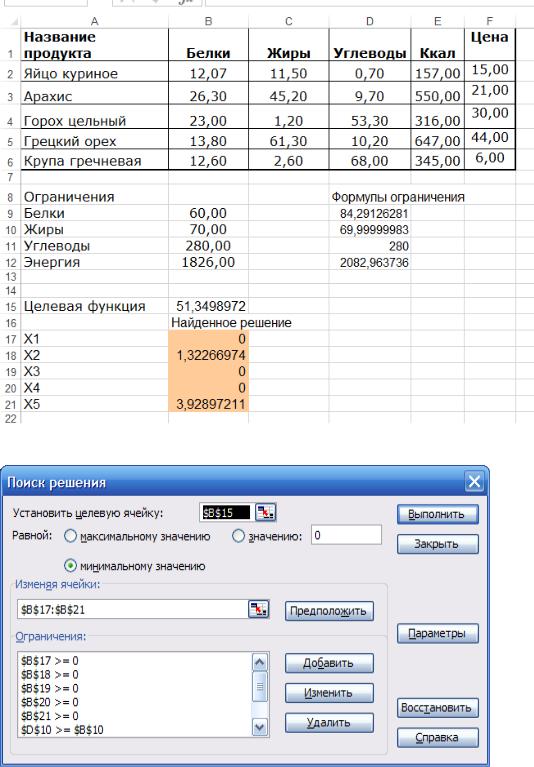Click cell Грецкий орех
The width and height of the screenshot is (534, 767).
(94, 139)
